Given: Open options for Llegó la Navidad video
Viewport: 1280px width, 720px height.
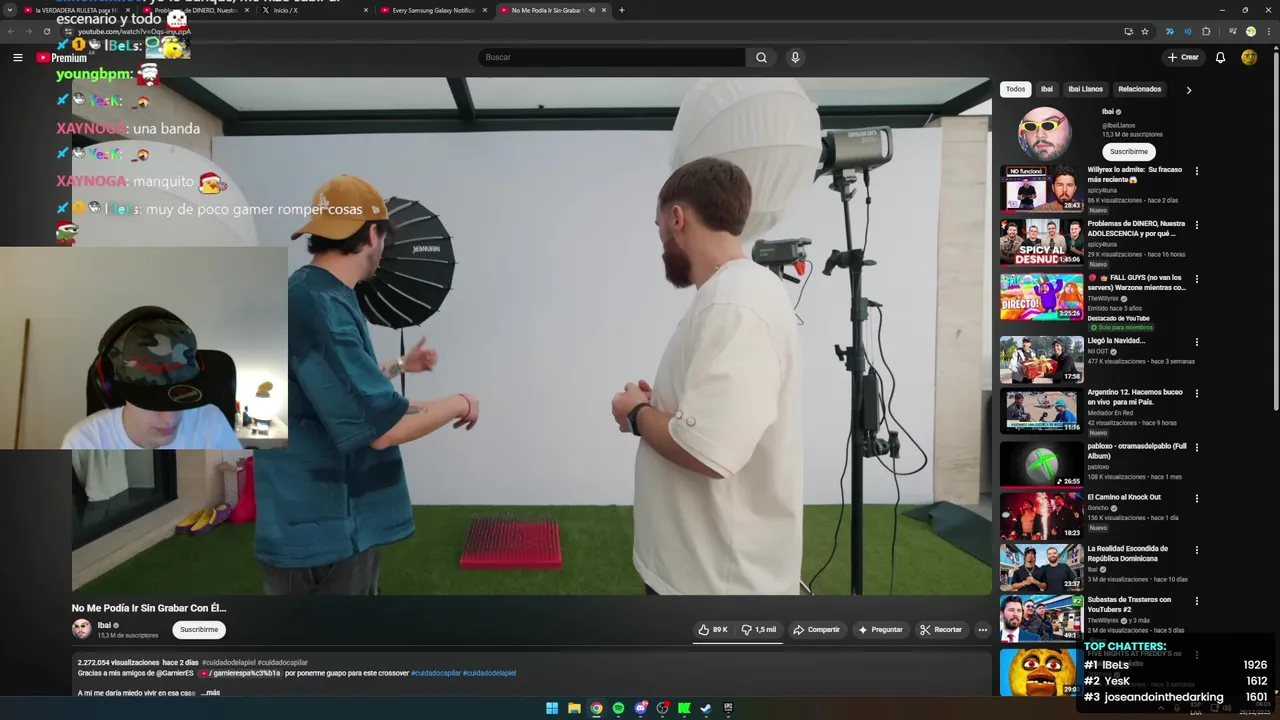Looking at the screenshot, I should point(1196,342).
